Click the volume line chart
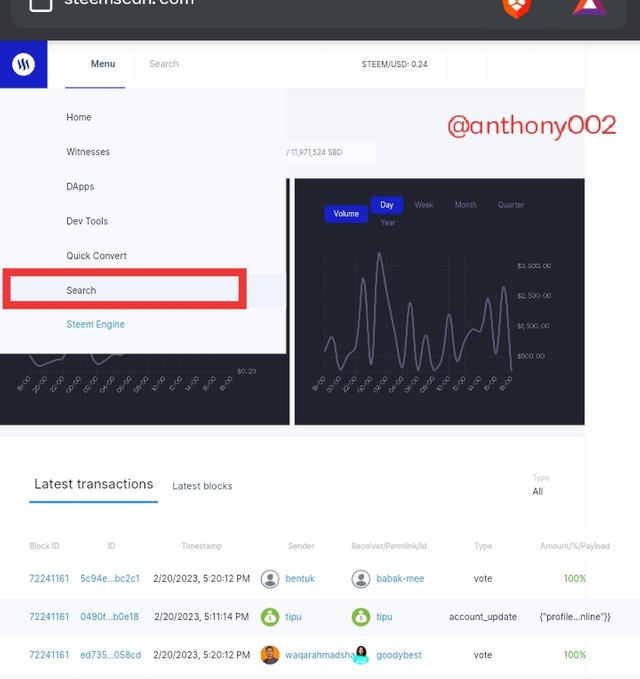The height and width of the screenshot is (679, 640). [x=418, y=312]
